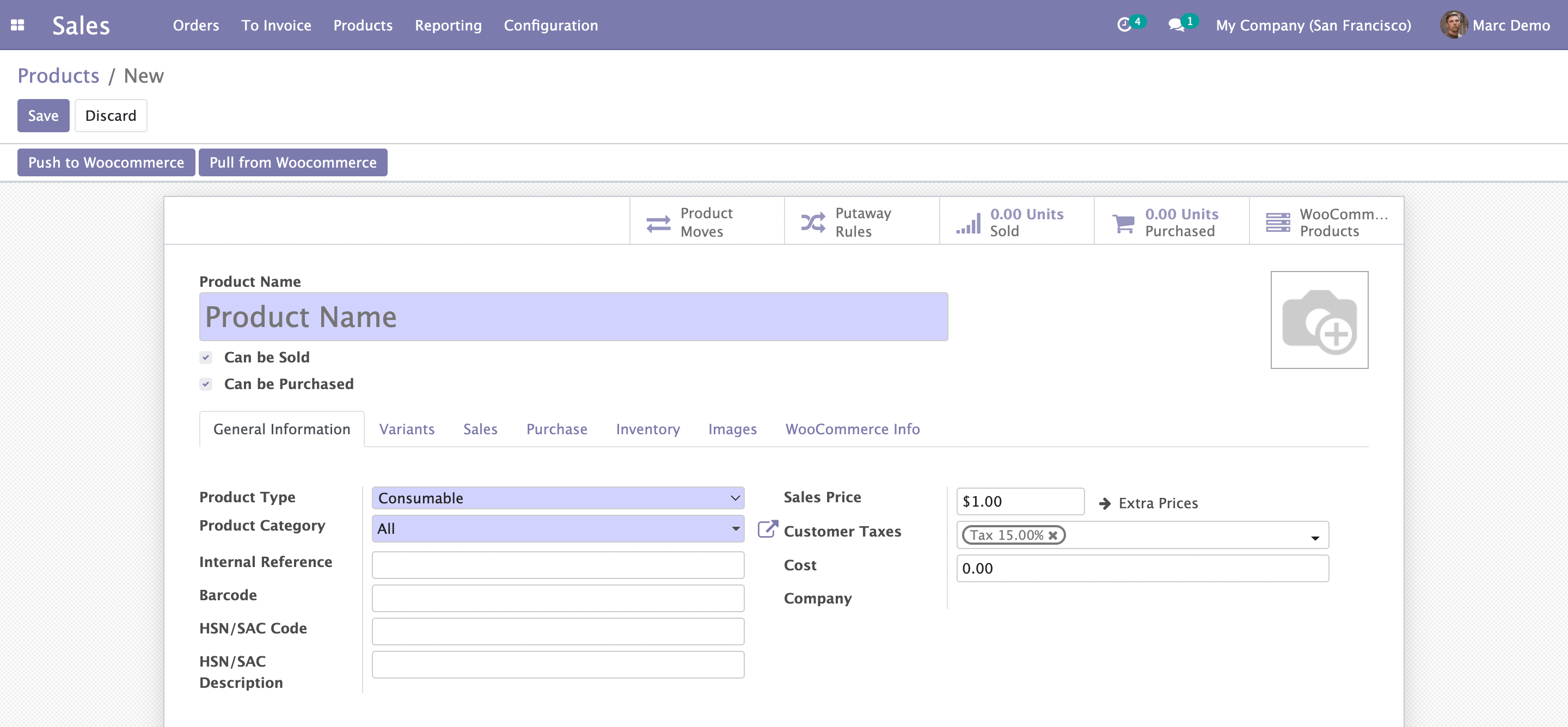Remove the Tax 15.00% tag
The image size is (1568, 727).
[x=1052, y=535]
